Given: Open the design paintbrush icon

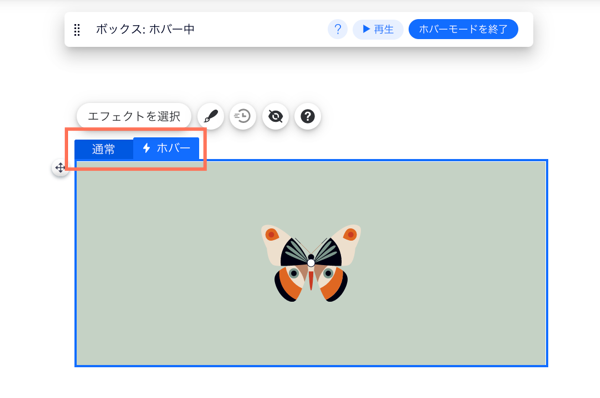Looking at the screenshot, I should [211, 116].
